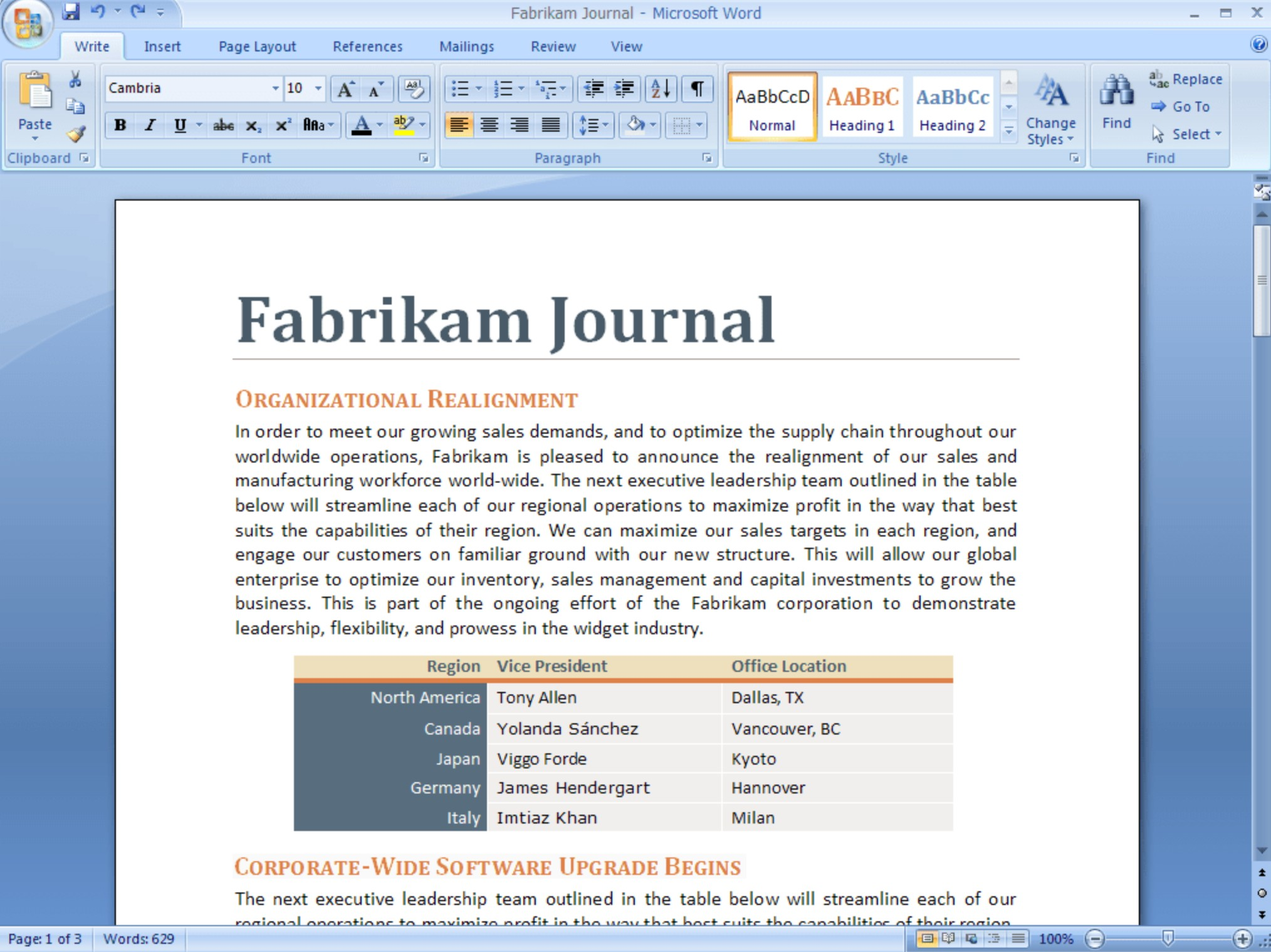Shrink the font size

tap(377, 89)
